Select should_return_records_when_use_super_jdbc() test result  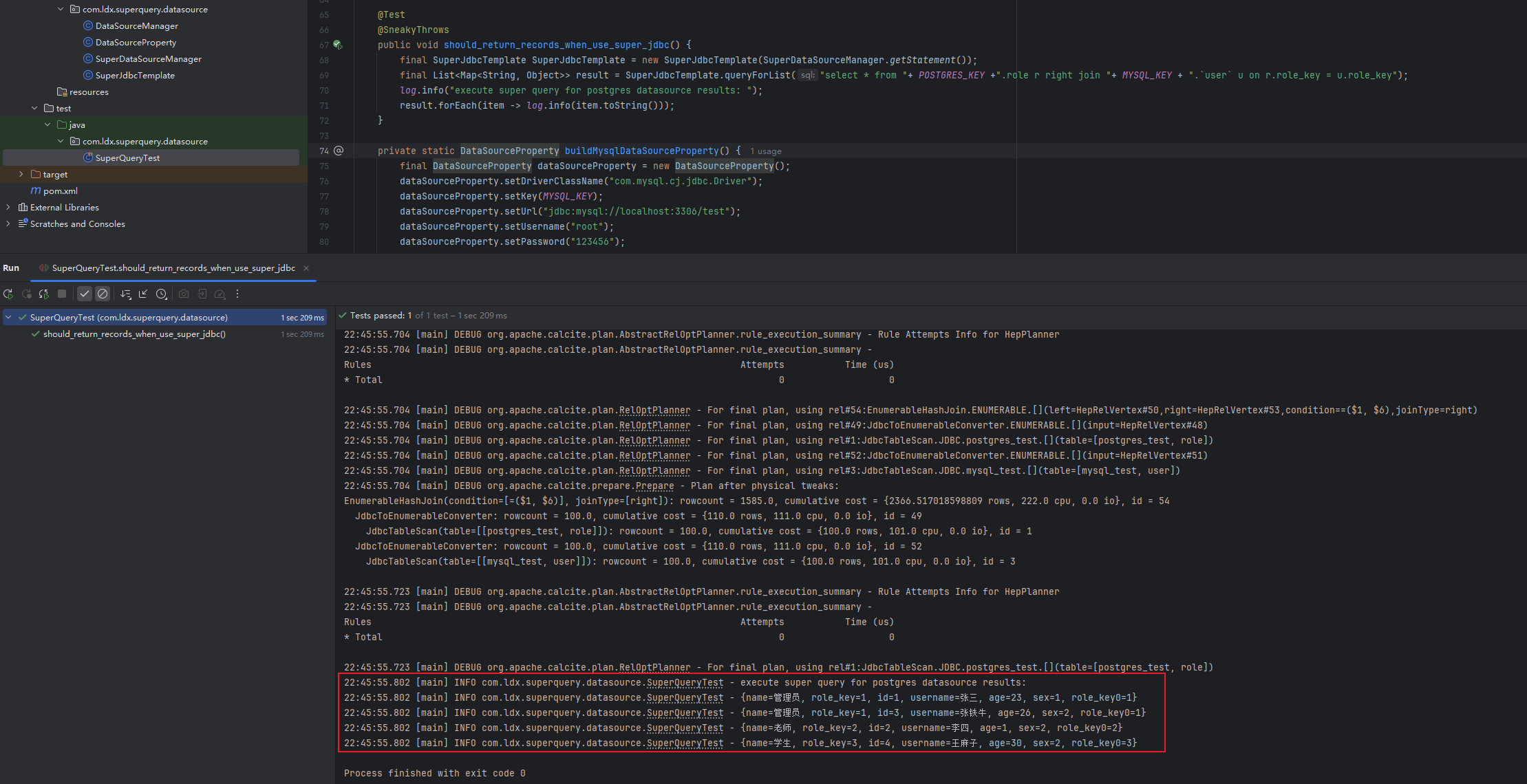click(x=134, y=334)
